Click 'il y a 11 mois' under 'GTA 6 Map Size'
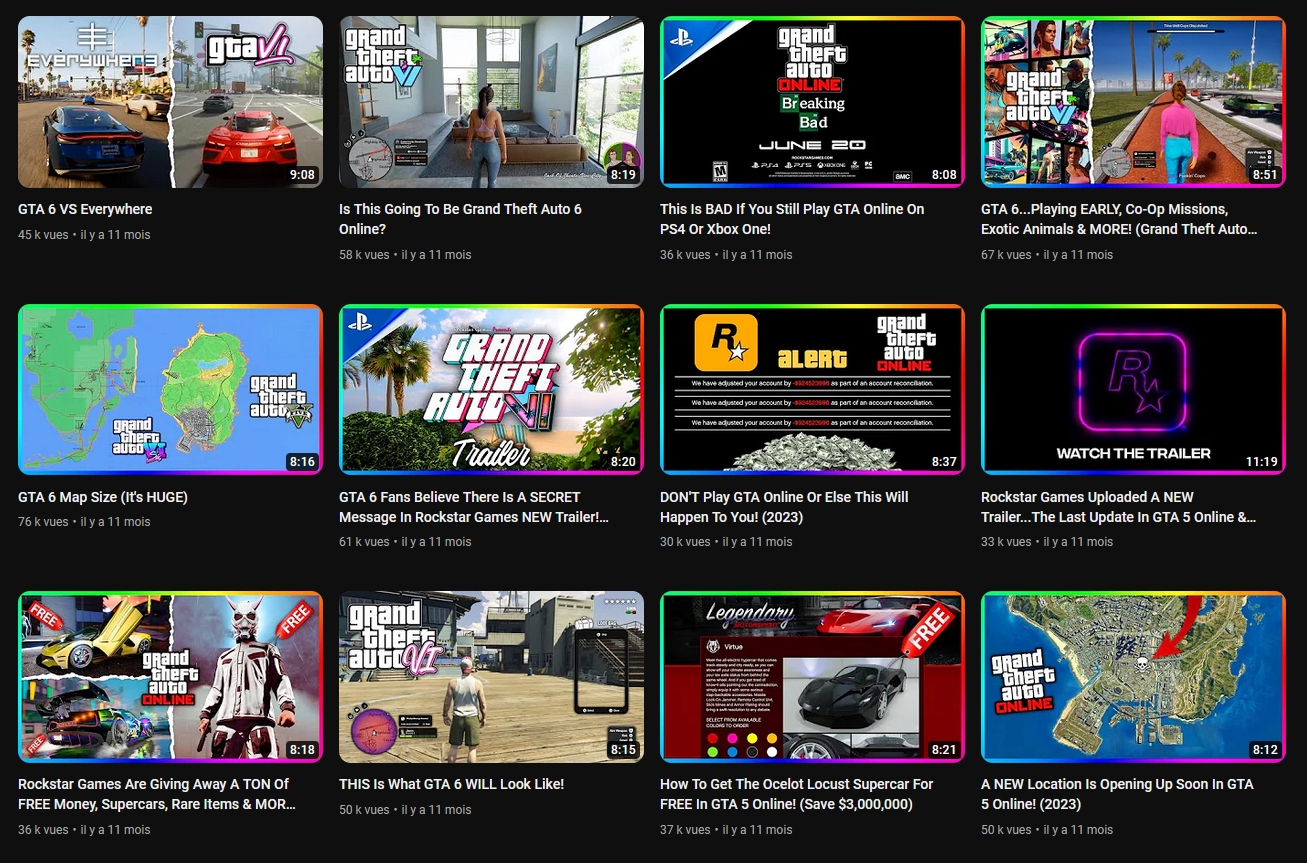1307x863 pixels. (115, 522)
